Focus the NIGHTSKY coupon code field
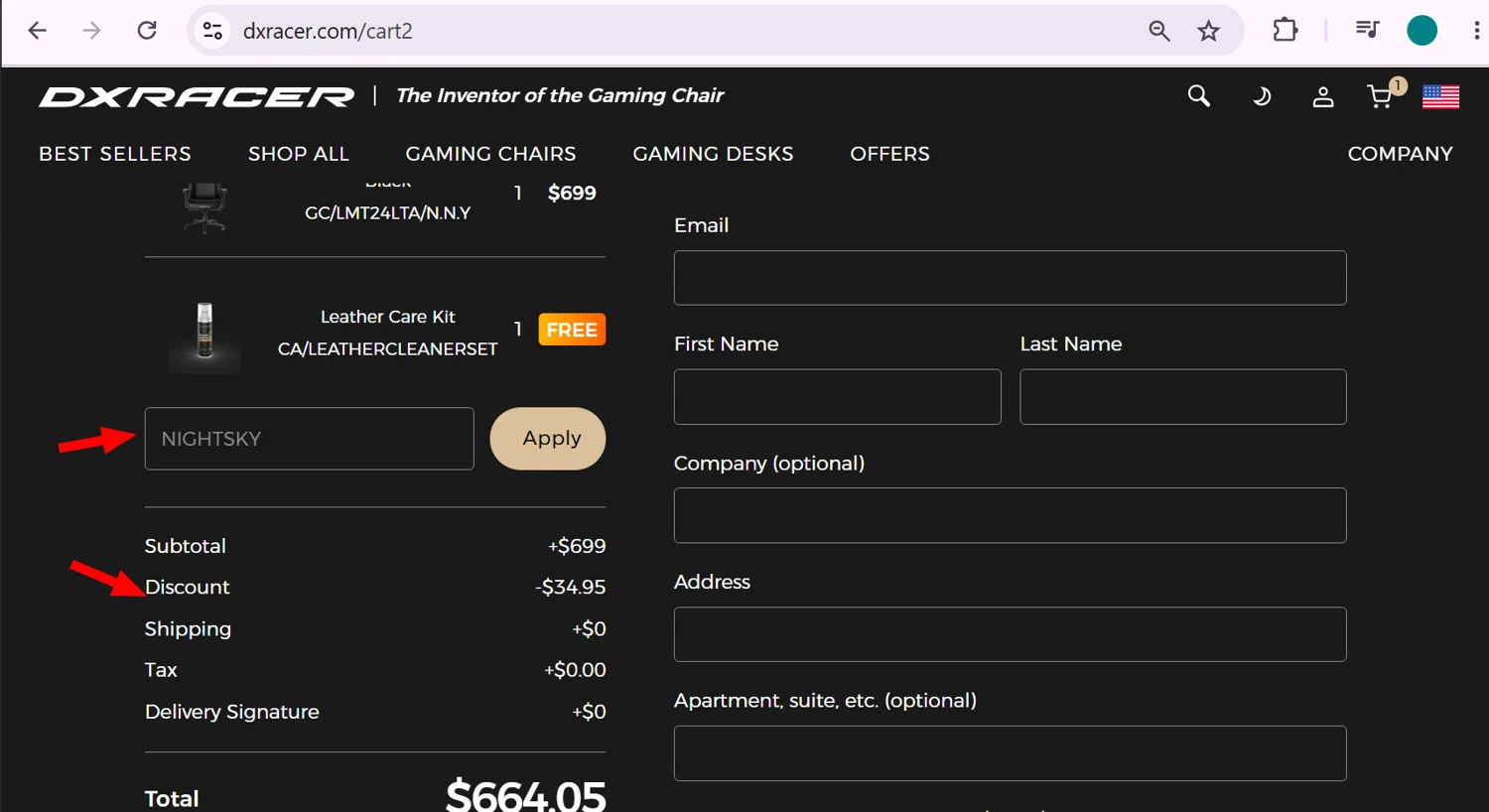 (x=309, y=439)
